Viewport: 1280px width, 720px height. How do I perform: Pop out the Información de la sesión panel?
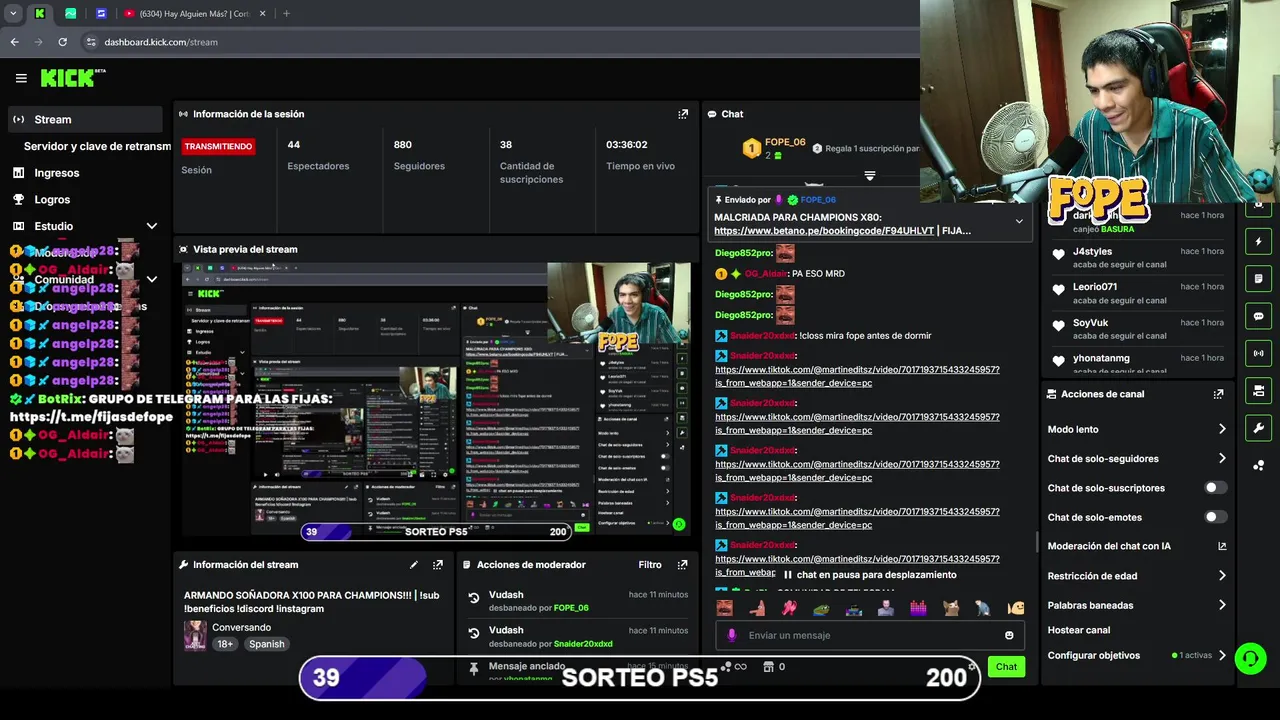tap(683, 114)
